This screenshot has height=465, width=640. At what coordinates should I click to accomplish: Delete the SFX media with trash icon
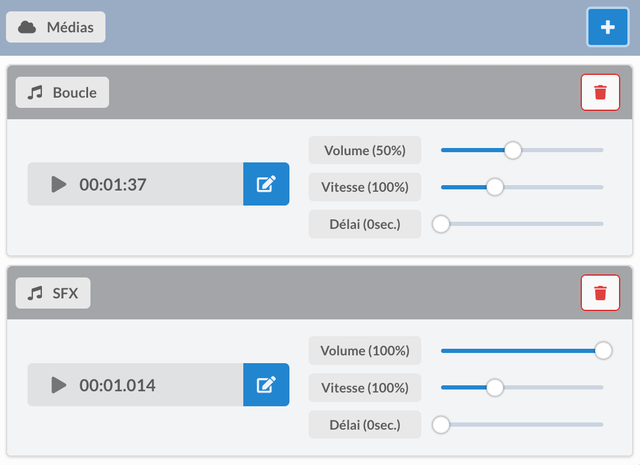600,293
